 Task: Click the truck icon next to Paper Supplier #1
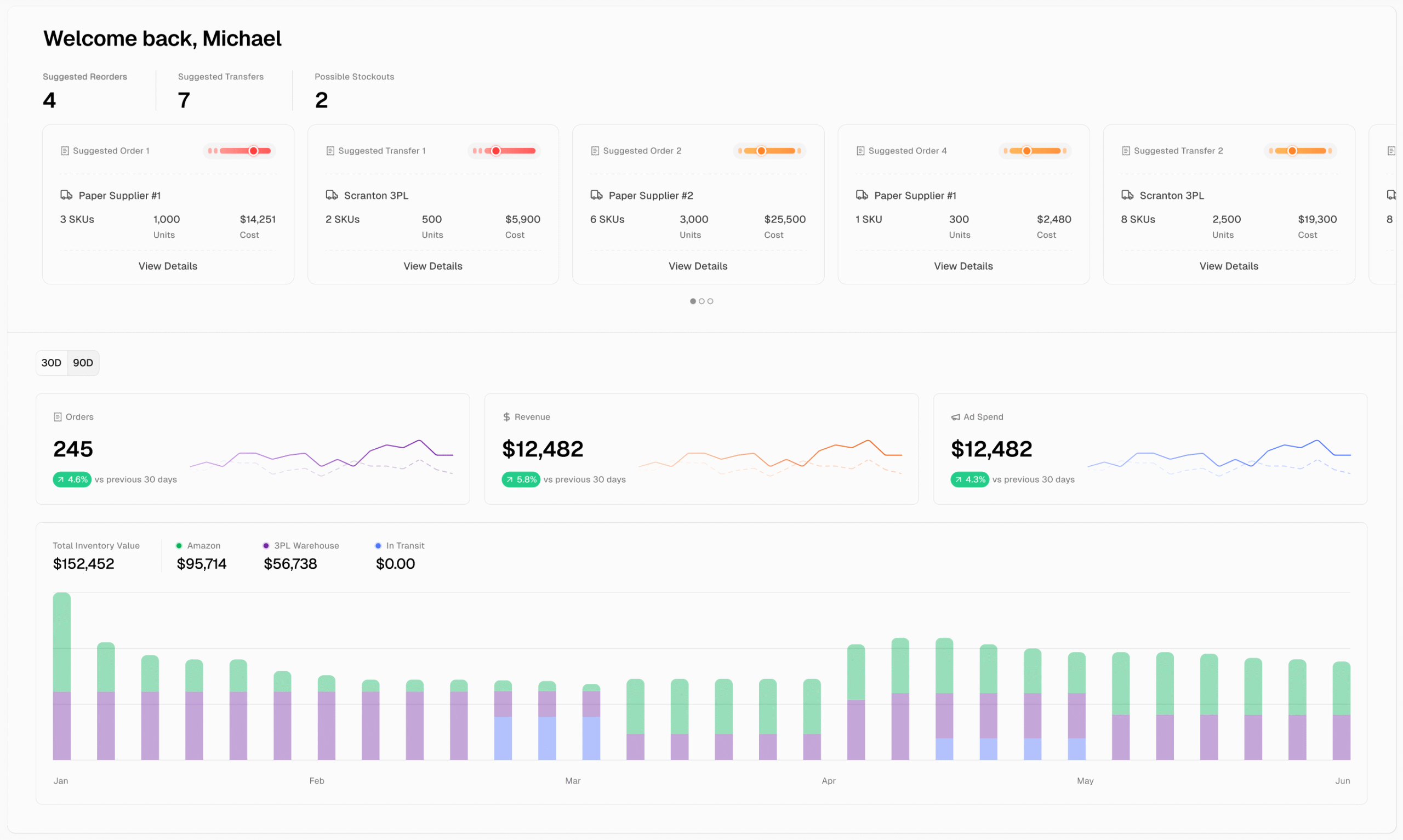point(67,195)
